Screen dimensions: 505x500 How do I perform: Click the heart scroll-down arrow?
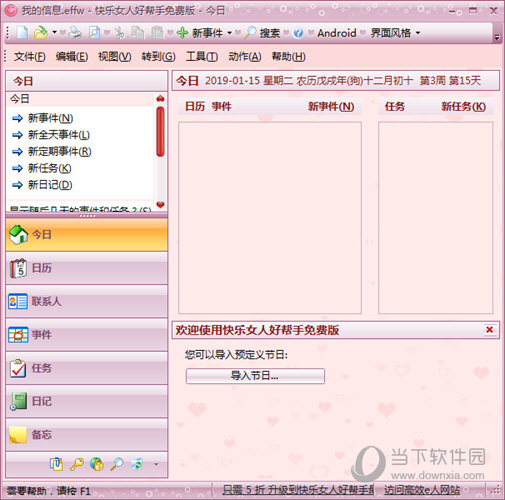pos(160,204)
